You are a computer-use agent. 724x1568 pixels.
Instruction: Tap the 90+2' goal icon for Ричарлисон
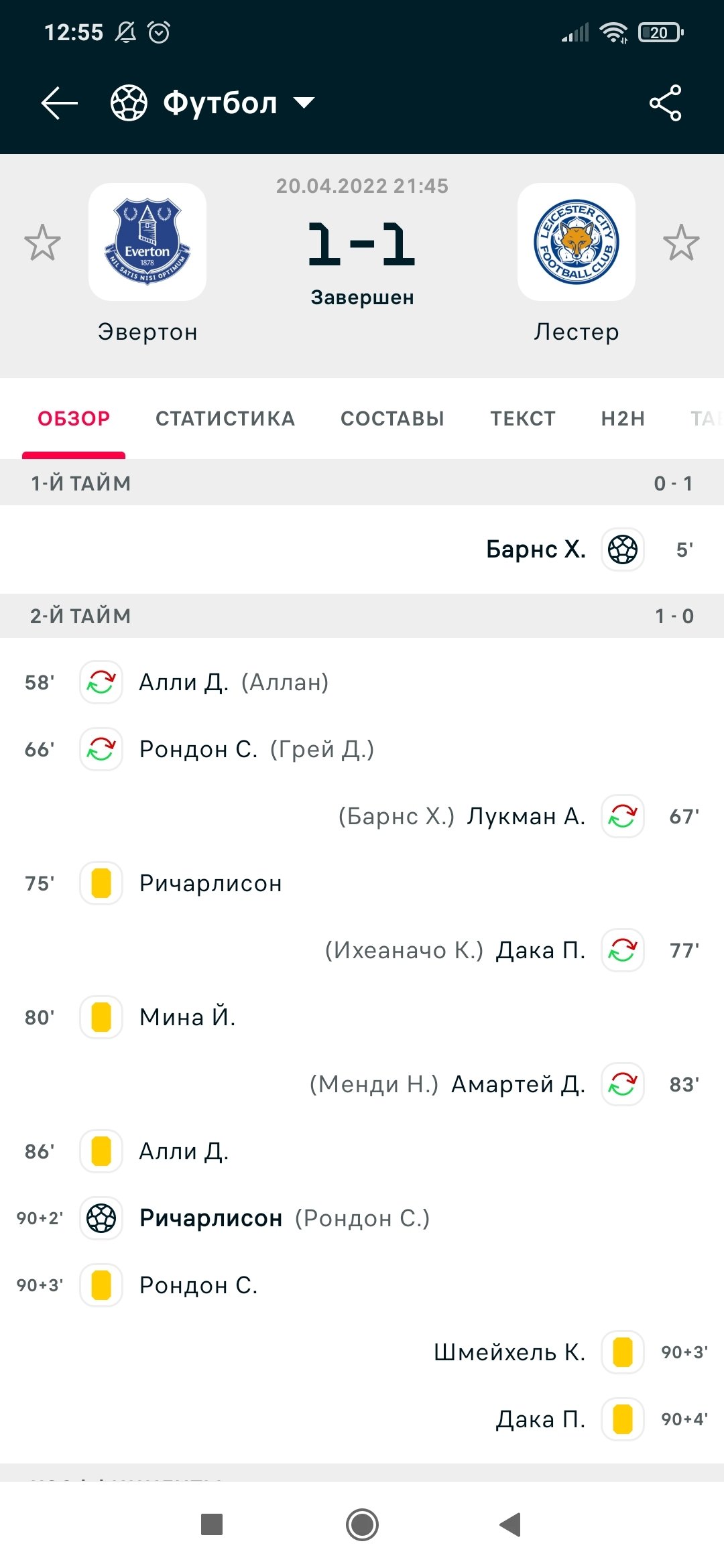(x=101, y=1218)
